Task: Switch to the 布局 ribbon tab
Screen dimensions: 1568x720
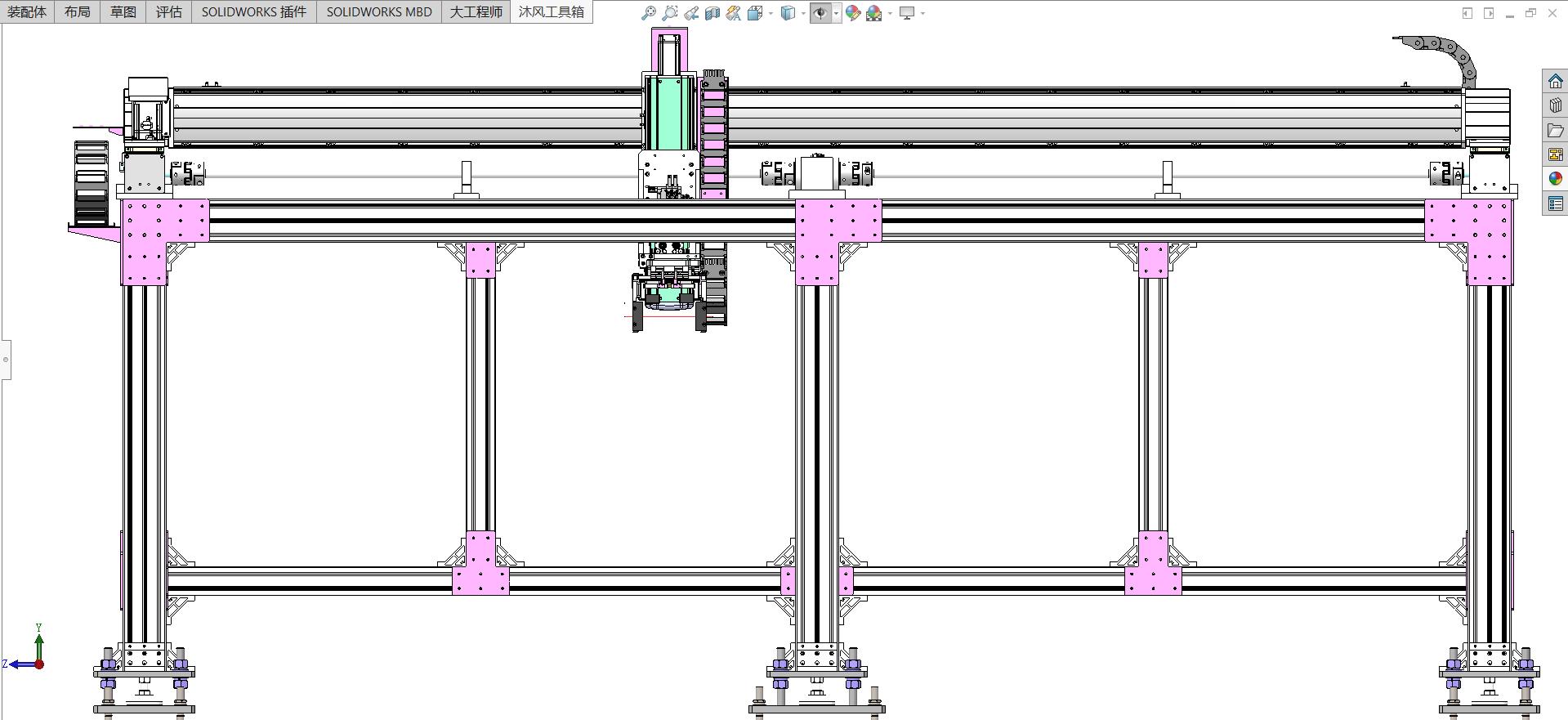Action: point(78,11)
